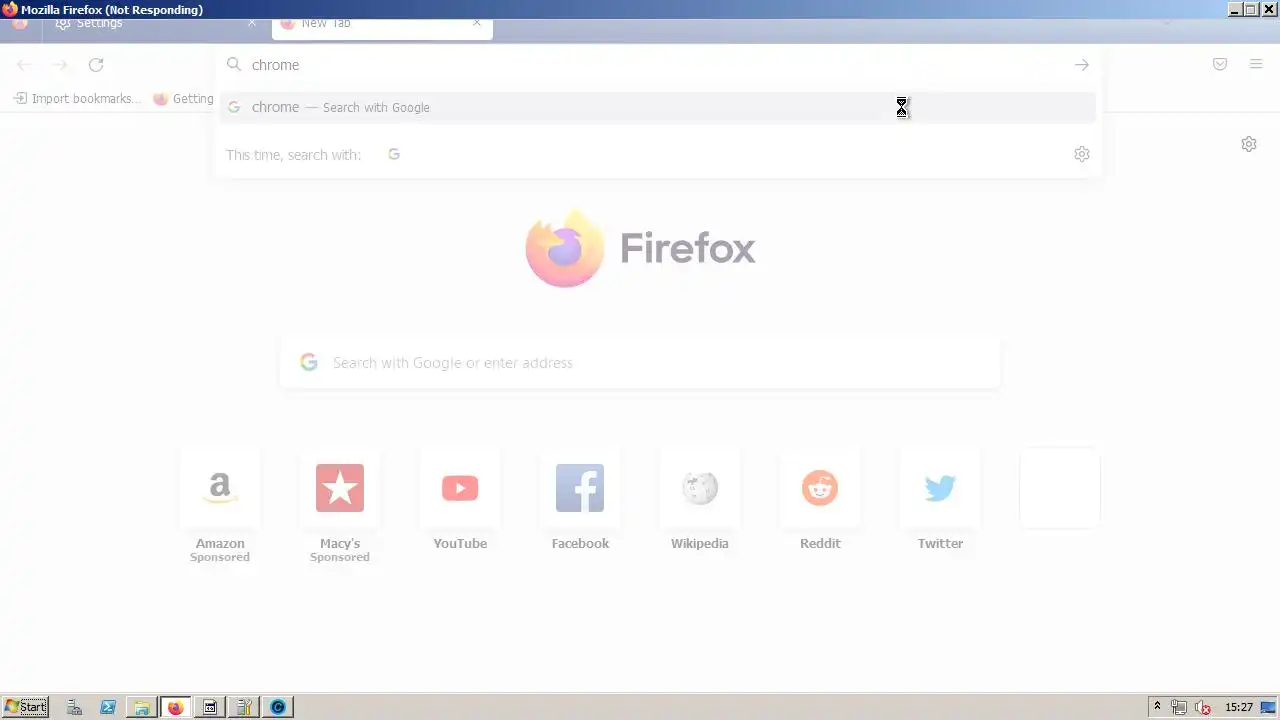The width and height of the screenshot is (1280, 720).
Task: Click the Start button
Action: click(25, 707)
